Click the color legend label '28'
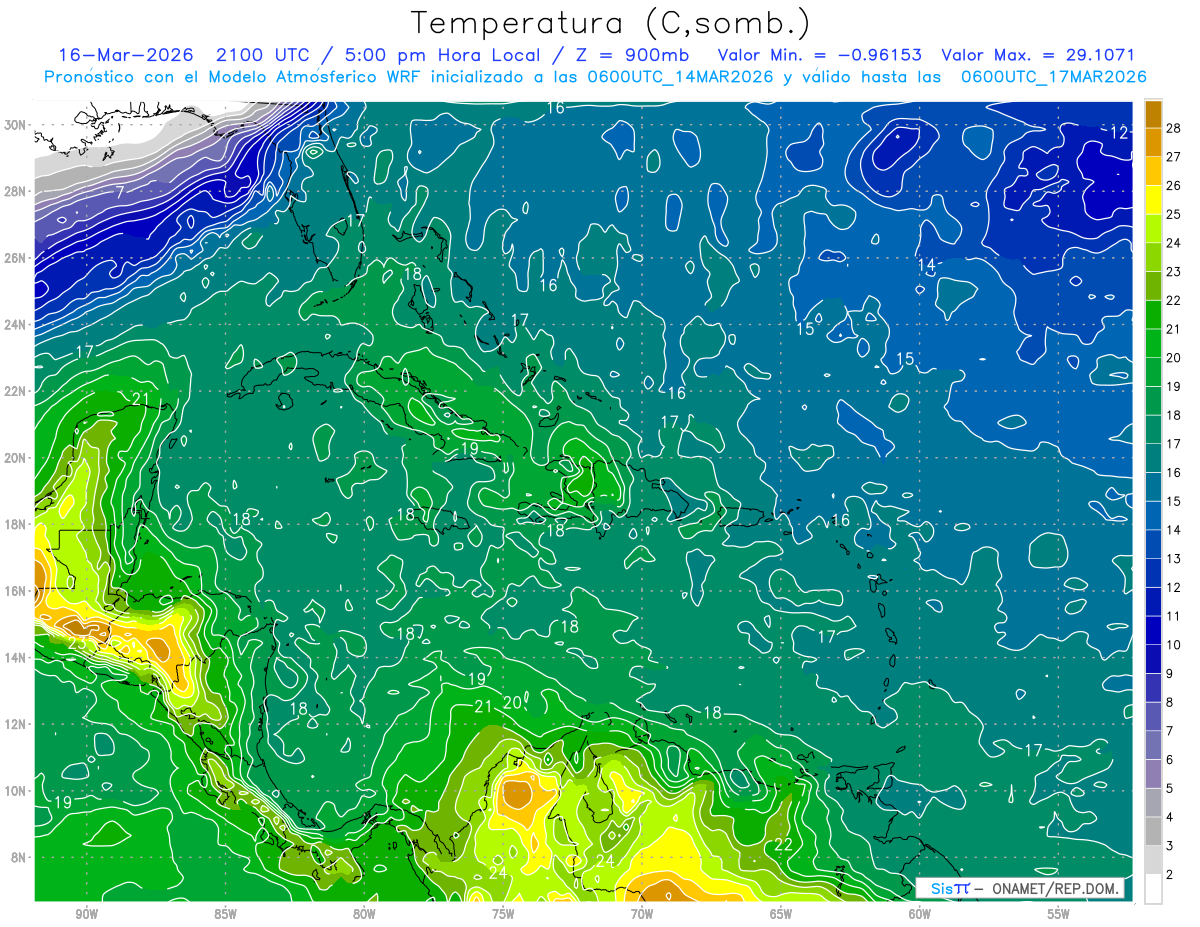The width and height of the screenshot is (1200, 927). click(x=1174, y=128)
